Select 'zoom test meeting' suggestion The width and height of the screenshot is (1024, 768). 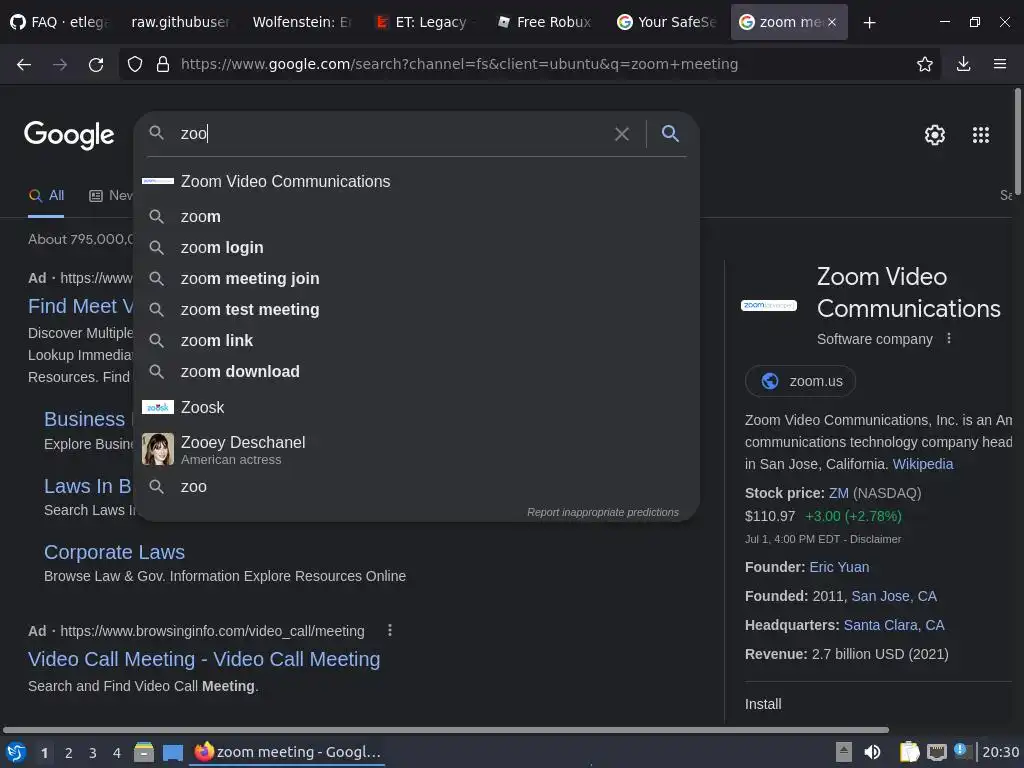pos(416,310)
